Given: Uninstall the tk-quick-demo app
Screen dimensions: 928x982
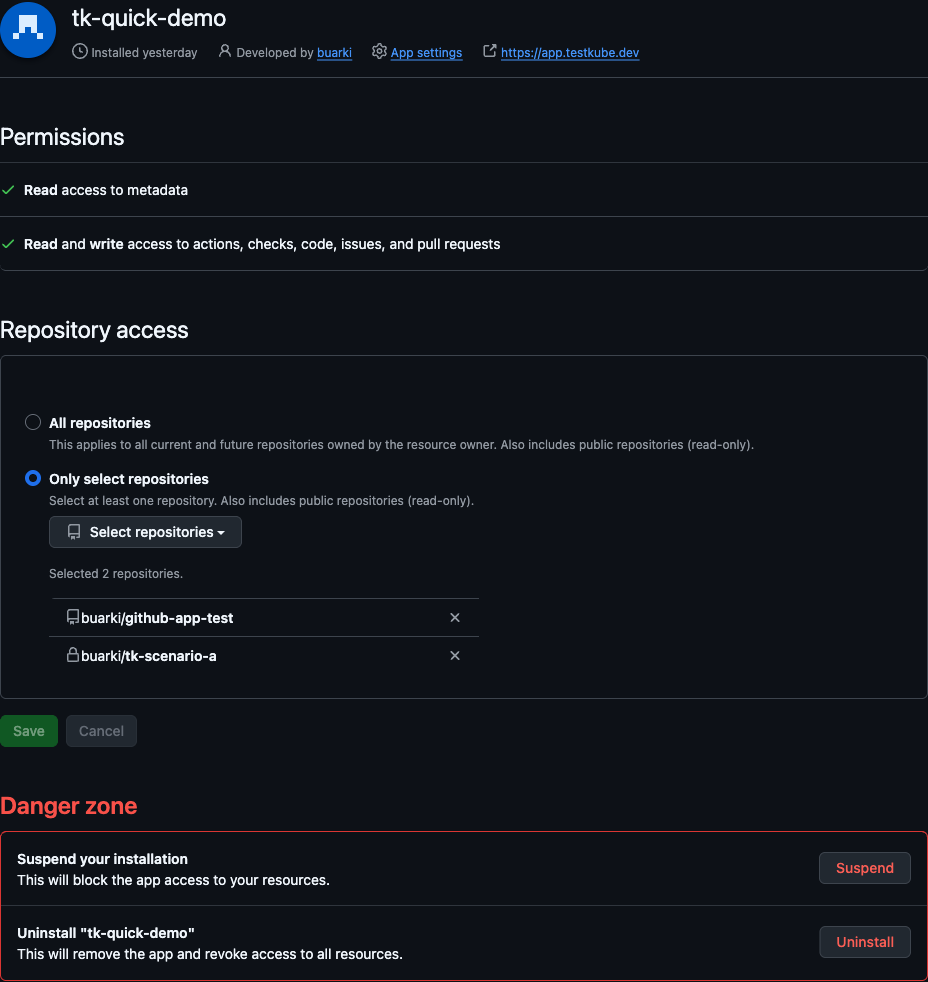Looking at the screenshot, I should [865, 942].
